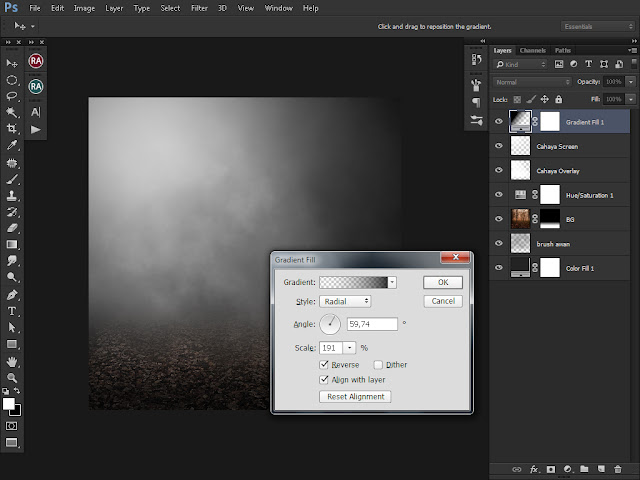
Task: Enable the Dither checkbox
Action: pyautogui.click(x=378, y=364)
